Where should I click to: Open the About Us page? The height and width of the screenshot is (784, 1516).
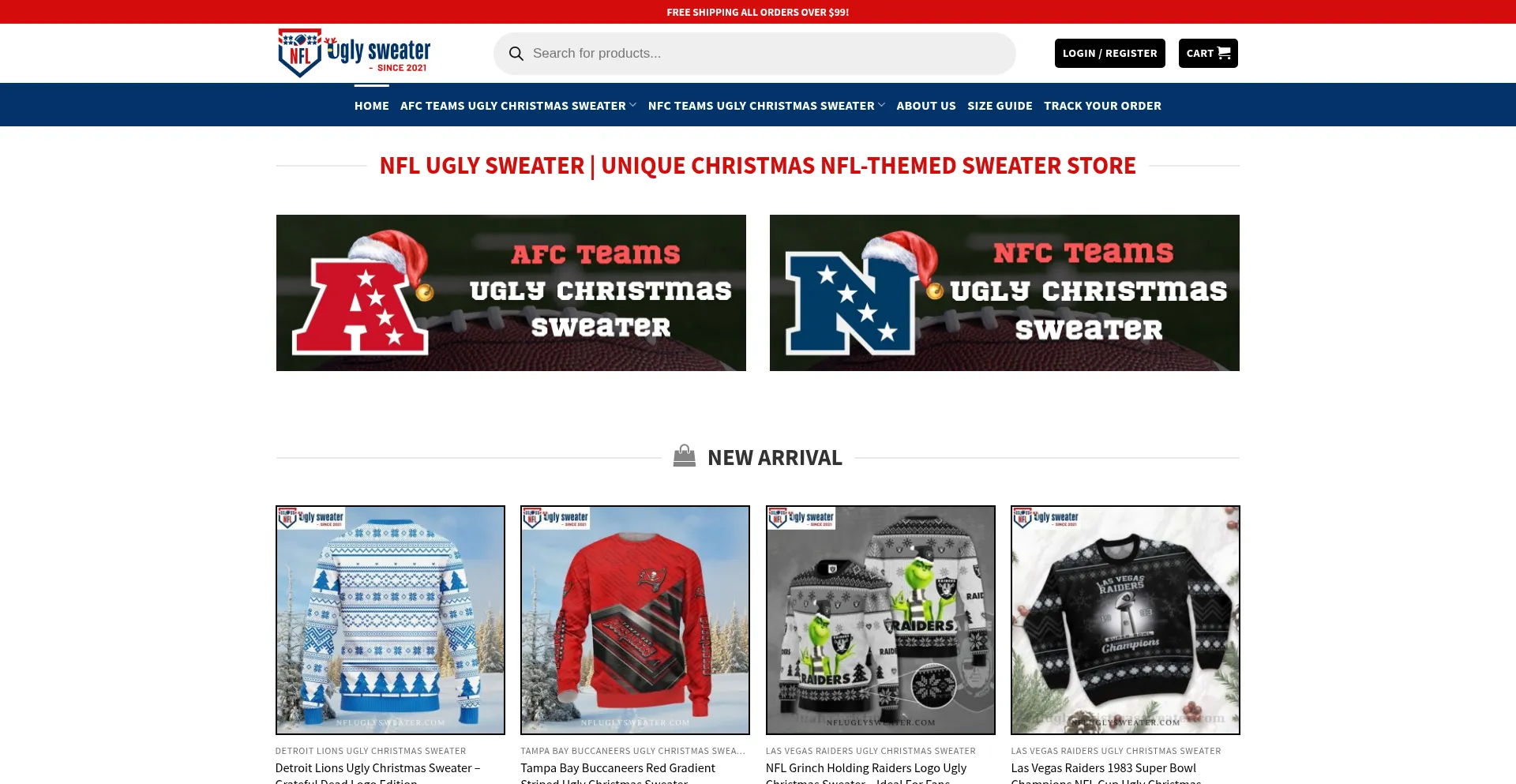[926, 105]
